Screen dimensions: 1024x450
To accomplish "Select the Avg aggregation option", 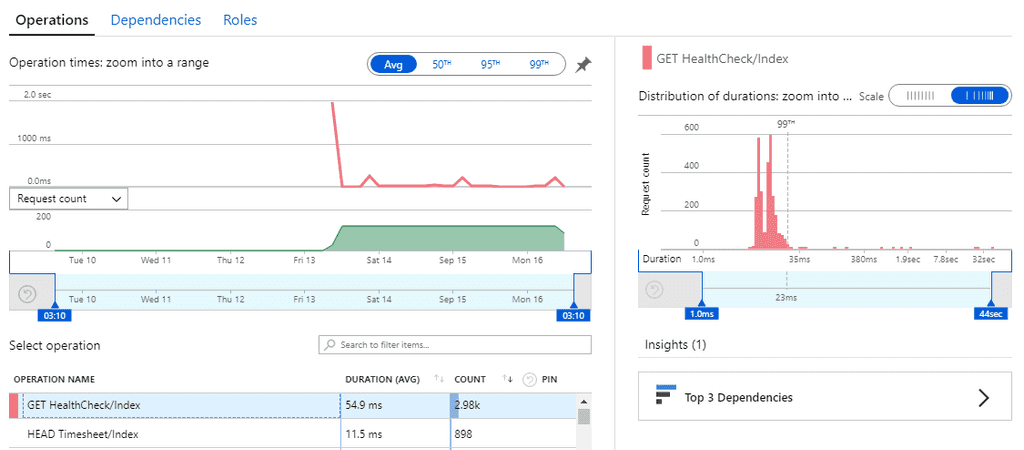I will click(x=393, y=64).
